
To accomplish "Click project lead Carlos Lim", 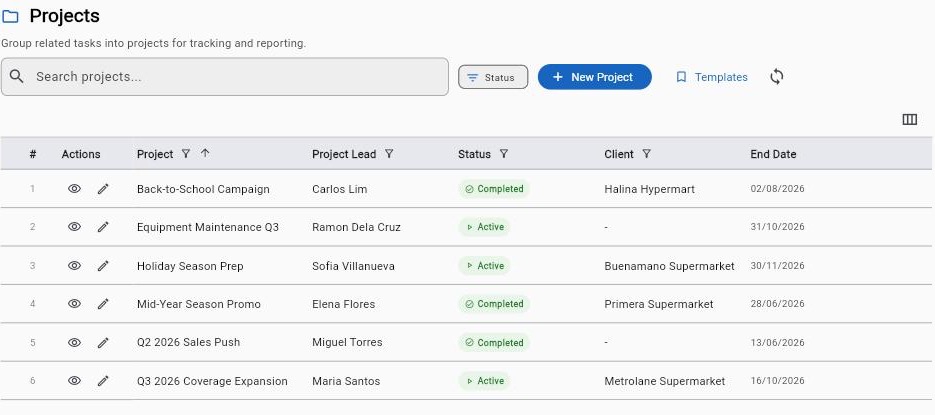I will [x=339, y=189].
